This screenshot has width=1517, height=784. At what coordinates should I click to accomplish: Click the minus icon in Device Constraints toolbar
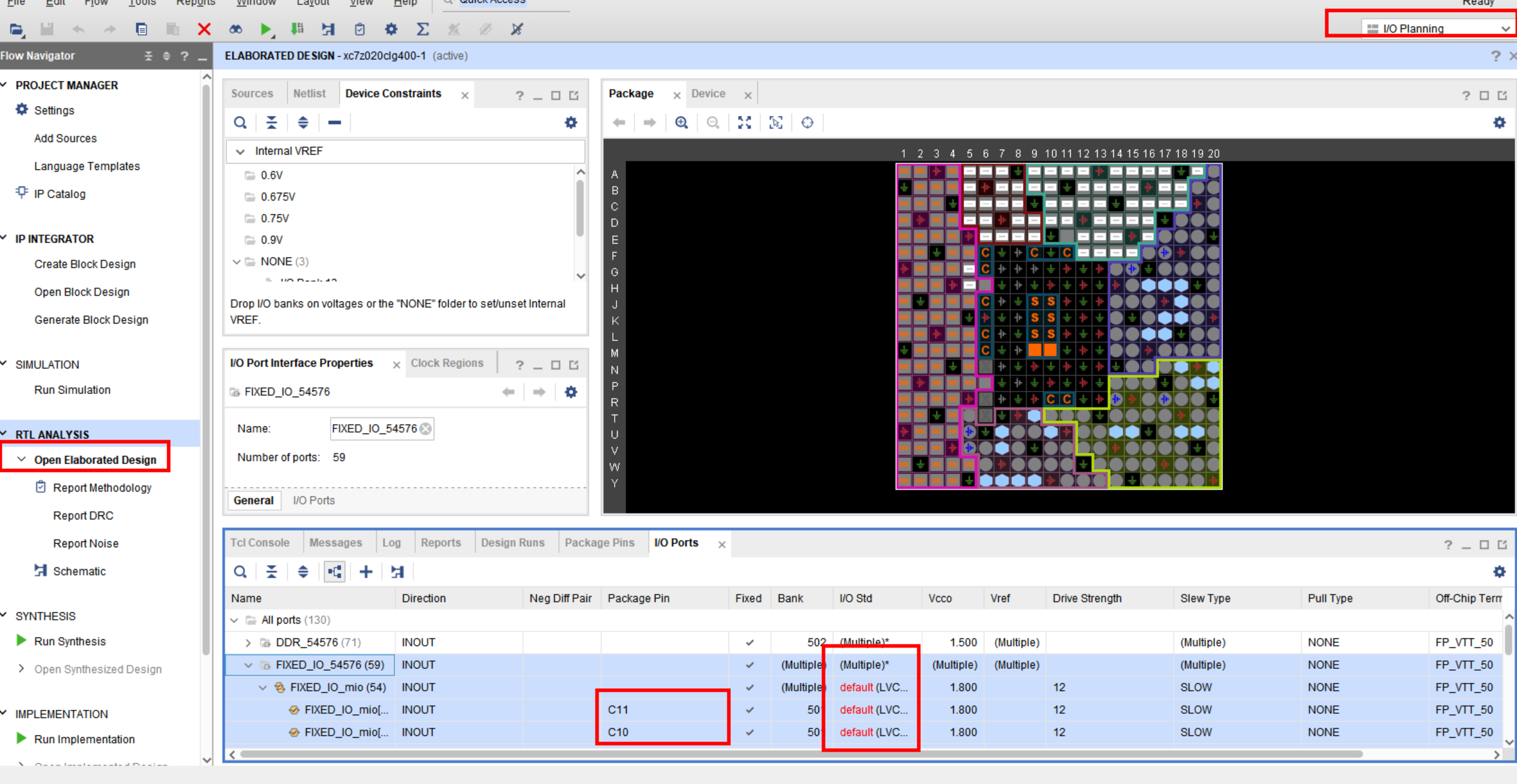tap(334, 123)
